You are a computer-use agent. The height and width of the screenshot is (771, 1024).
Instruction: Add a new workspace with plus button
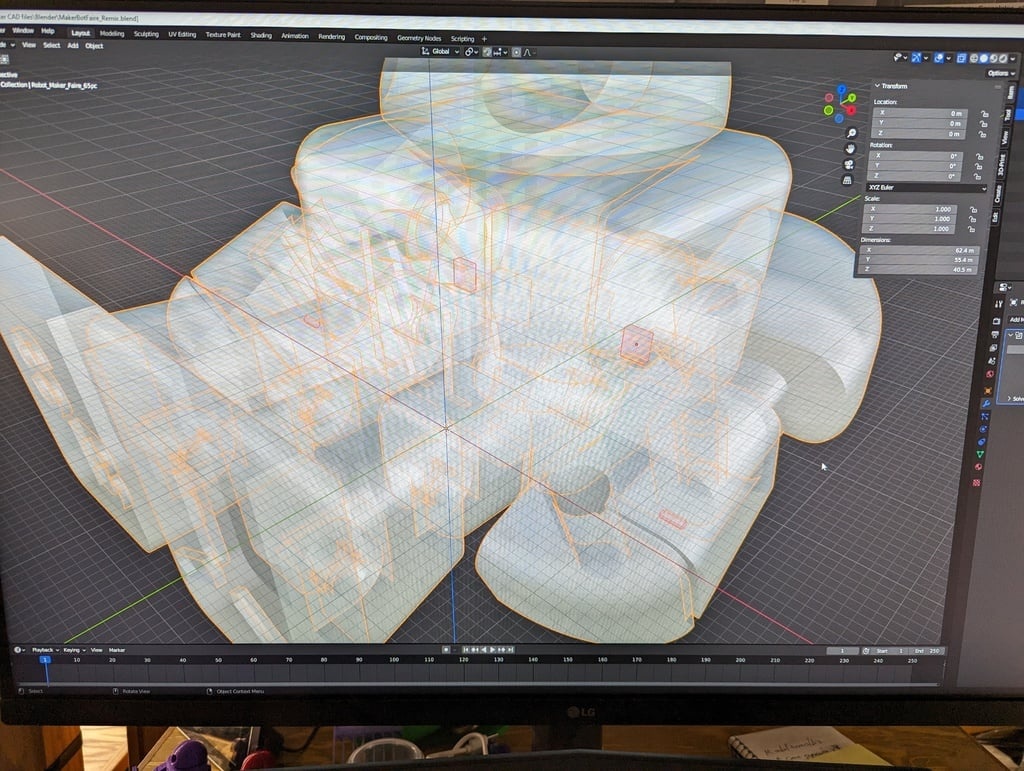pyautogui.click(x=484, y=39)
